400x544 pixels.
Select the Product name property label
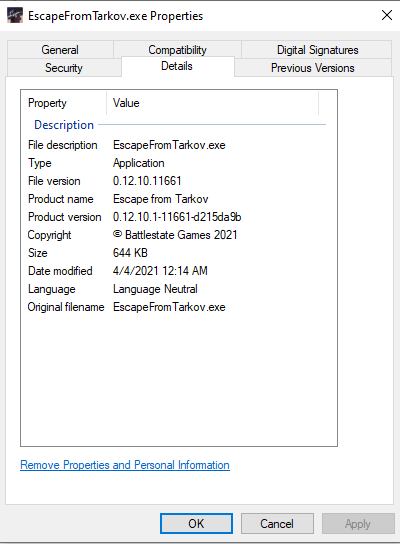61,199
